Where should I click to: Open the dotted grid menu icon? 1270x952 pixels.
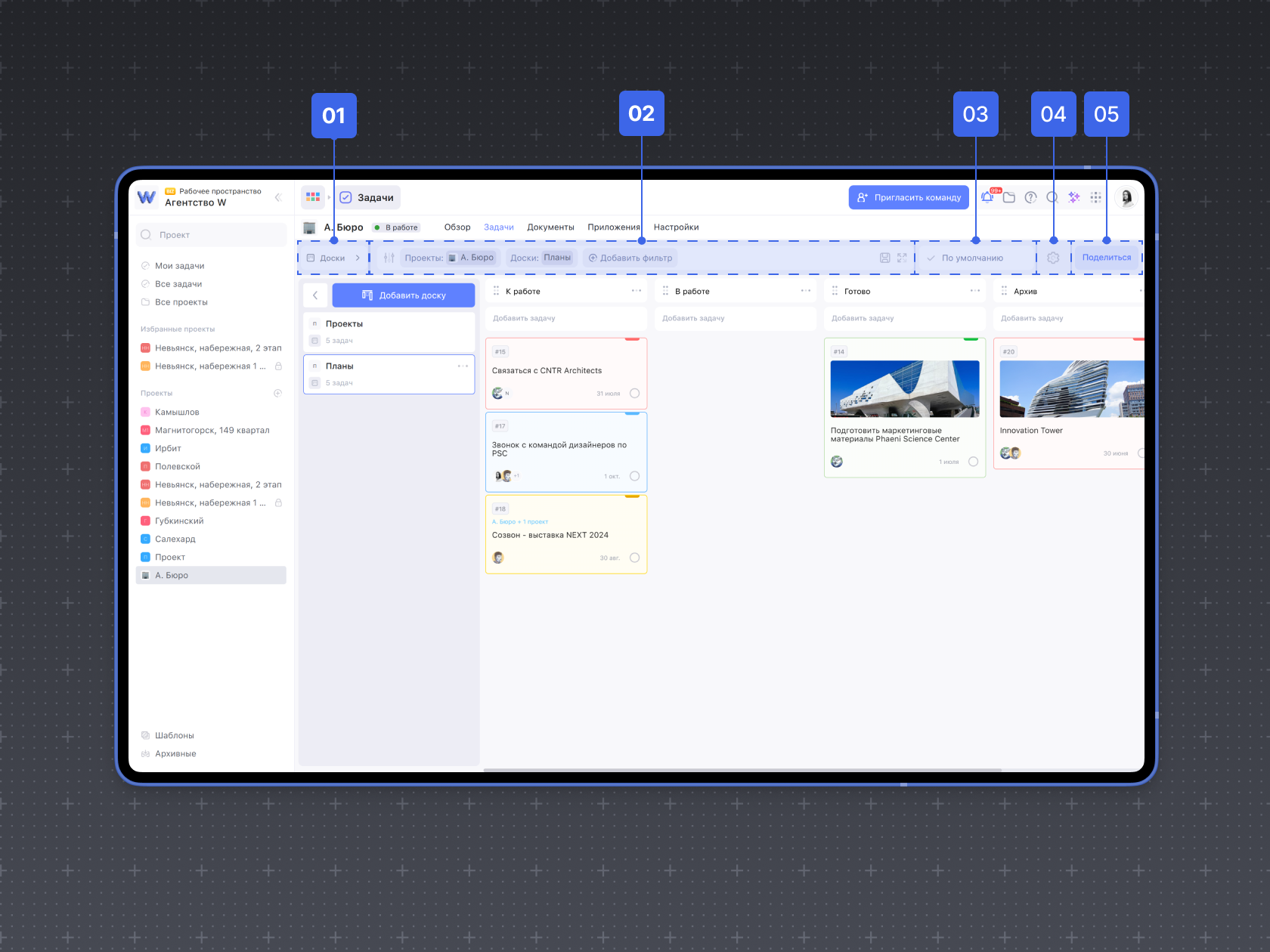(x=1096, y=197)
